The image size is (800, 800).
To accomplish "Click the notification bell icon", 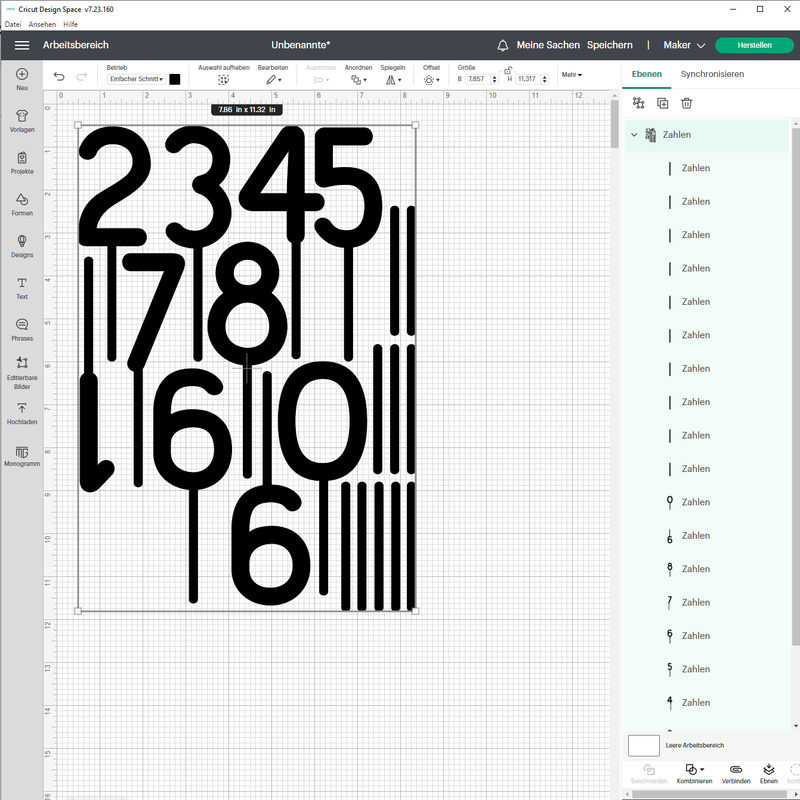I will [503, 45].
